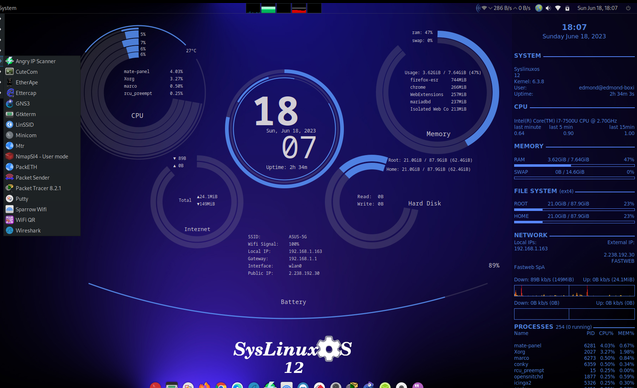The width and height of the screenshot is (637, 388).
Task: Launch Packet Tracer 8.2.1
Action: click(x=42, y=188)
